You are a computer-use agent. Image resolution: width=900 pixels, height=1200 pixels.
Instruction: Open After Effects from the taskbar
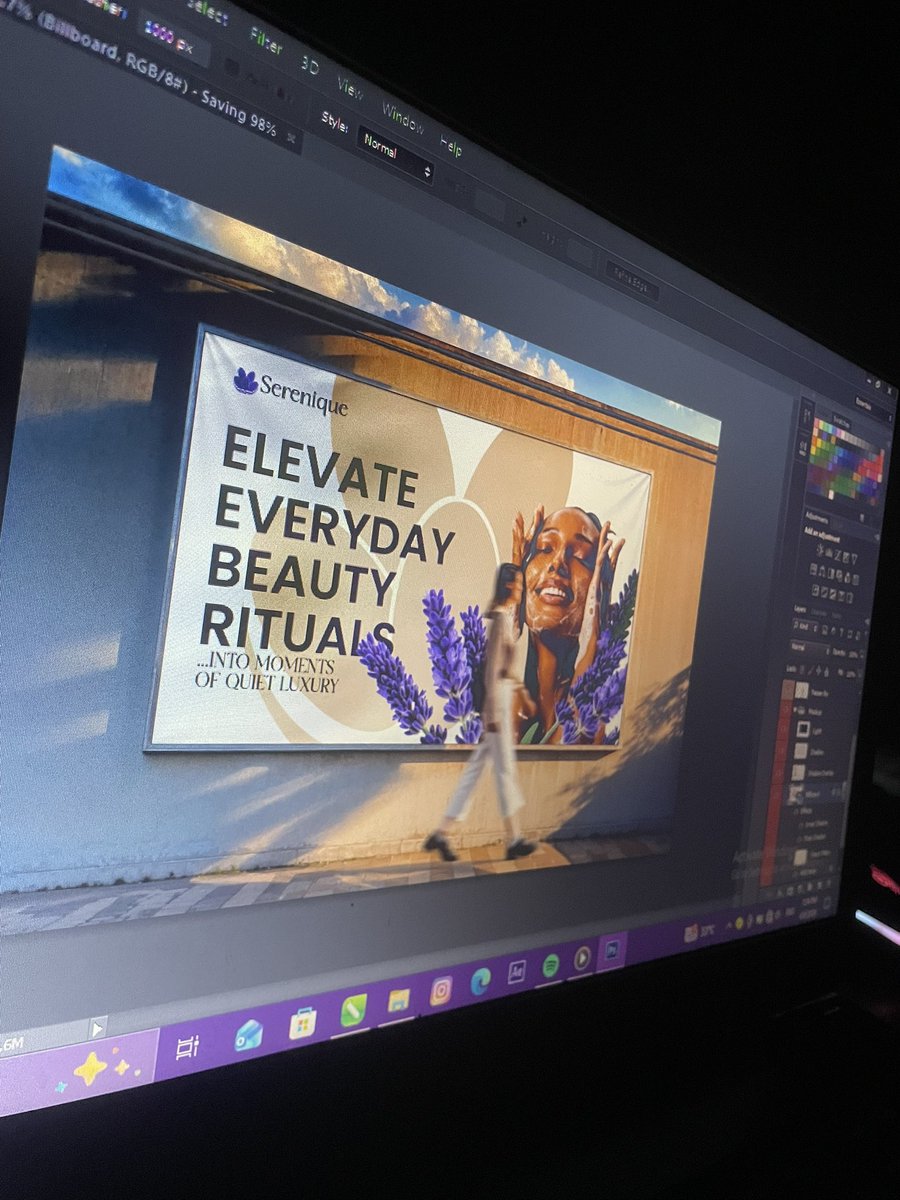point(517,972)
